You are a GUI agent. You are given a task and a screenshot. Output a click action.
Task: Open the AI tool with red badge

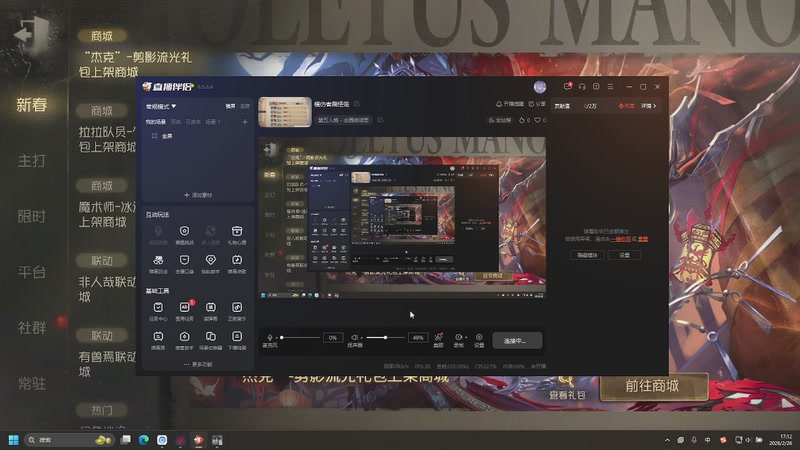click(184, 311)
